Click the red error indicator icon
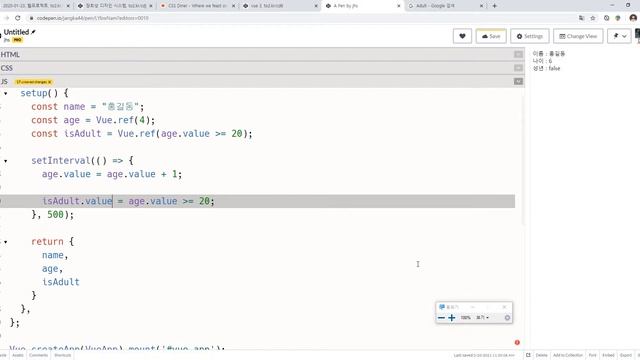This screenshot has width=640, height=360. (x=517, y=342)
